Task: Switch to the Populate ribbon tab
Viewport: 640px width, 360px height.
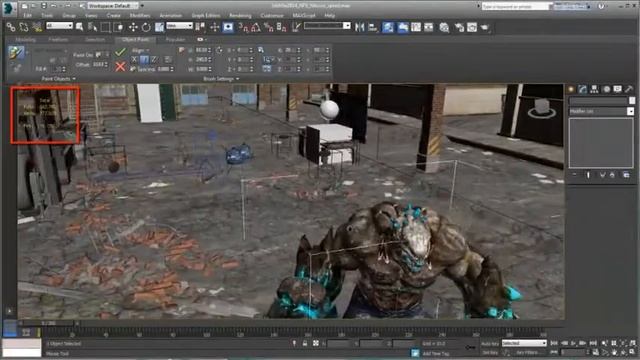Action: (x=176, y=40)
